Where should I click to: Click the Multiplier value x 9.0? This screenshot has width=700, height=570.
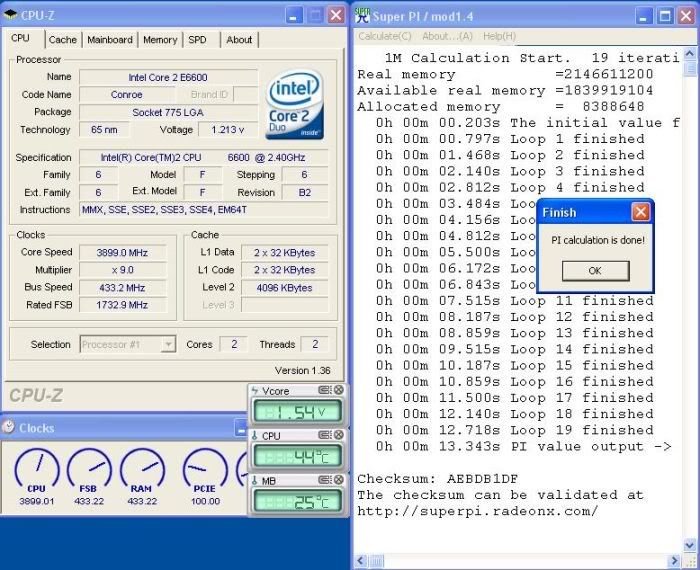click(x=122, y=270)
